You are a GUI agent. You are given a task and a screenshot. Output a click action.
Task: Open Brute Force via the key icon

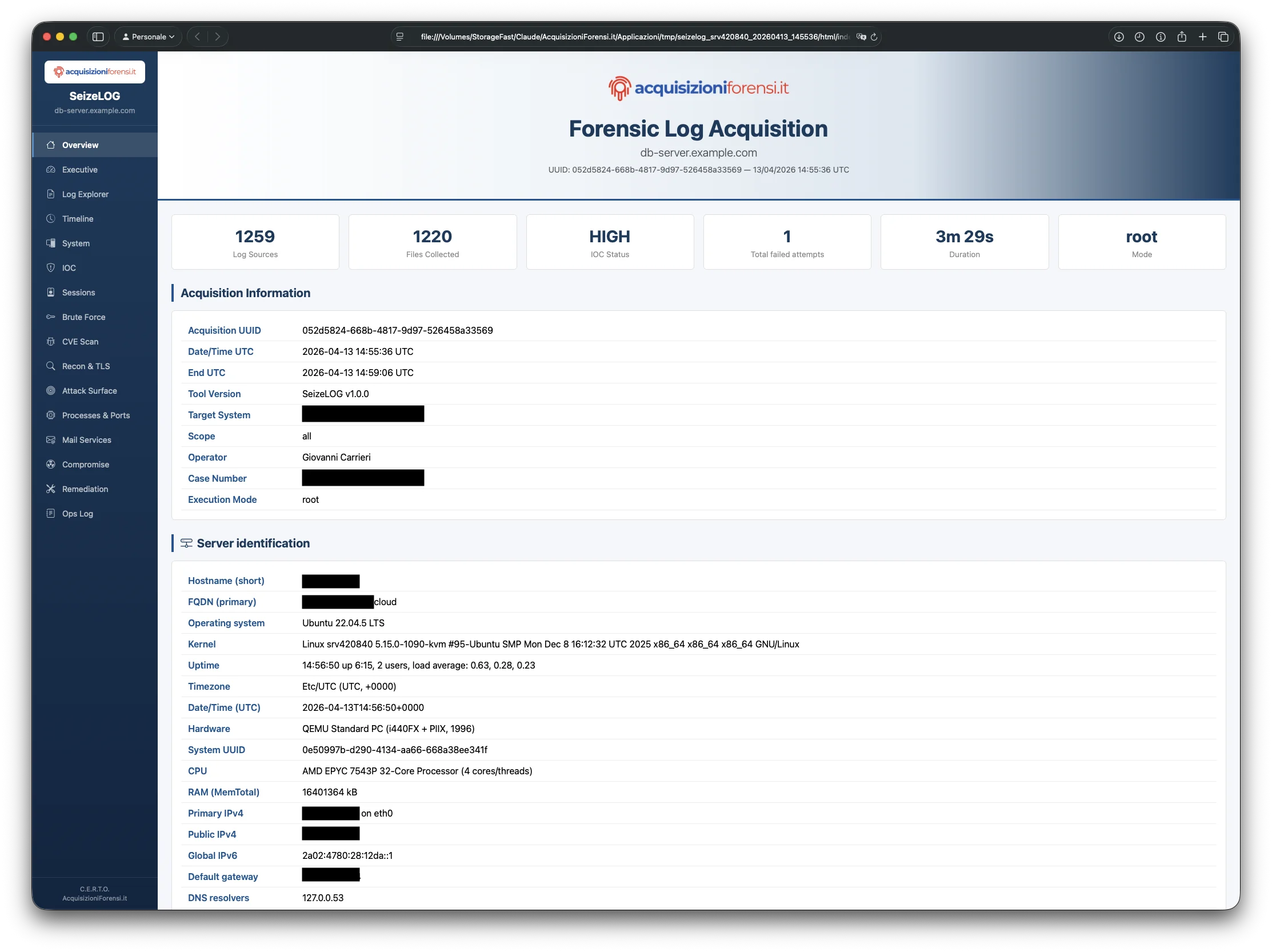tap(52, 317)
